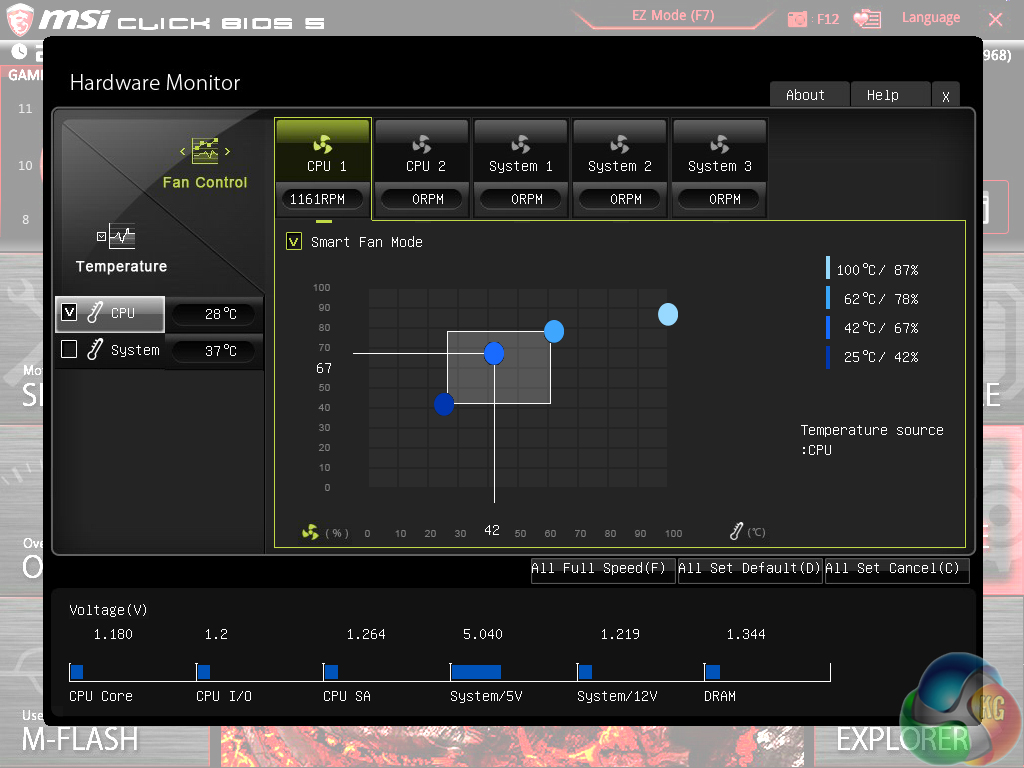This screenshot has width=1024, height=768.
Task: Click the Temperature checkbox graph icon
Action: click(116, 236)
